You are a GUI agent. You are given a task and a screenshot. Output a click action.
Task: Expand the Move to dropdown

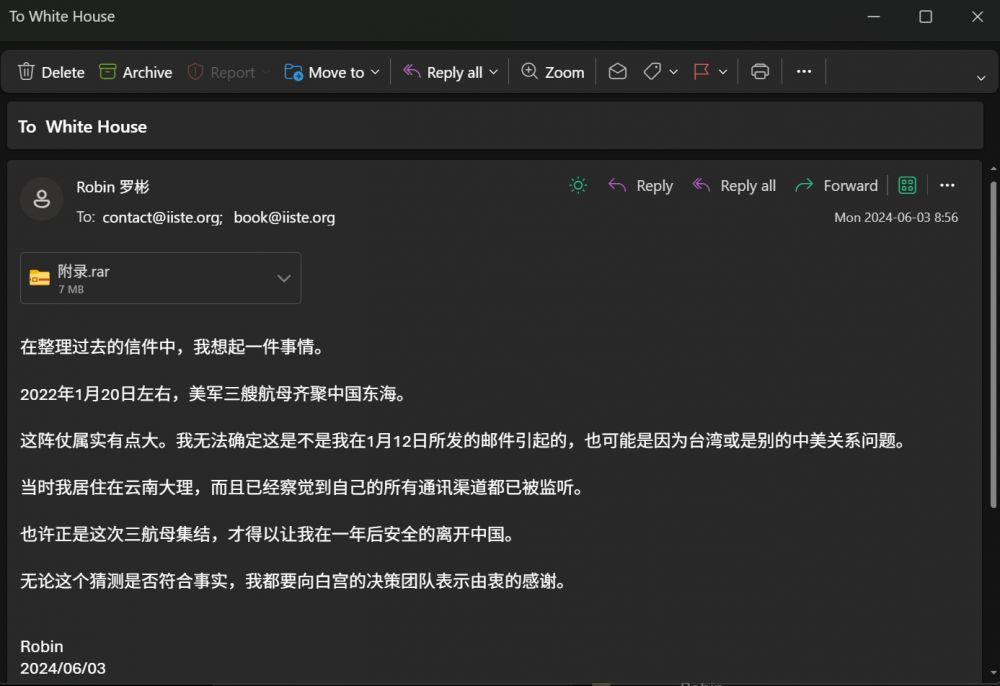(375, 72)
